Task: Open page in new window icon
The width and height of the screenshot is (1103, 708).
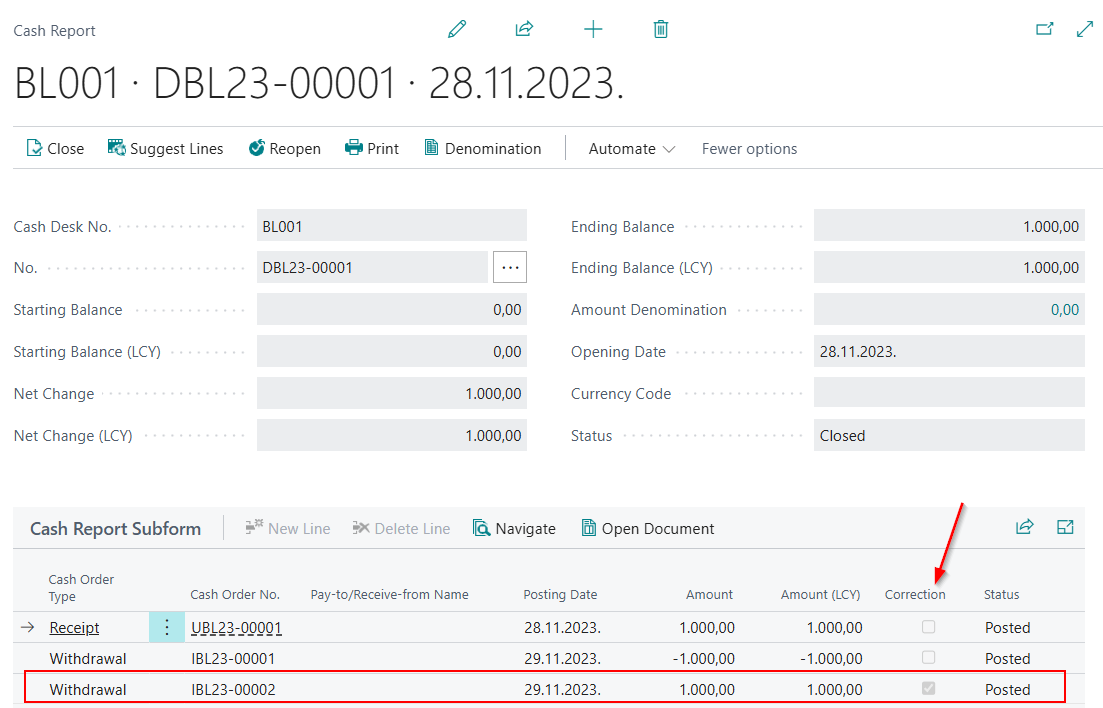Action: tap(1045, 29)
